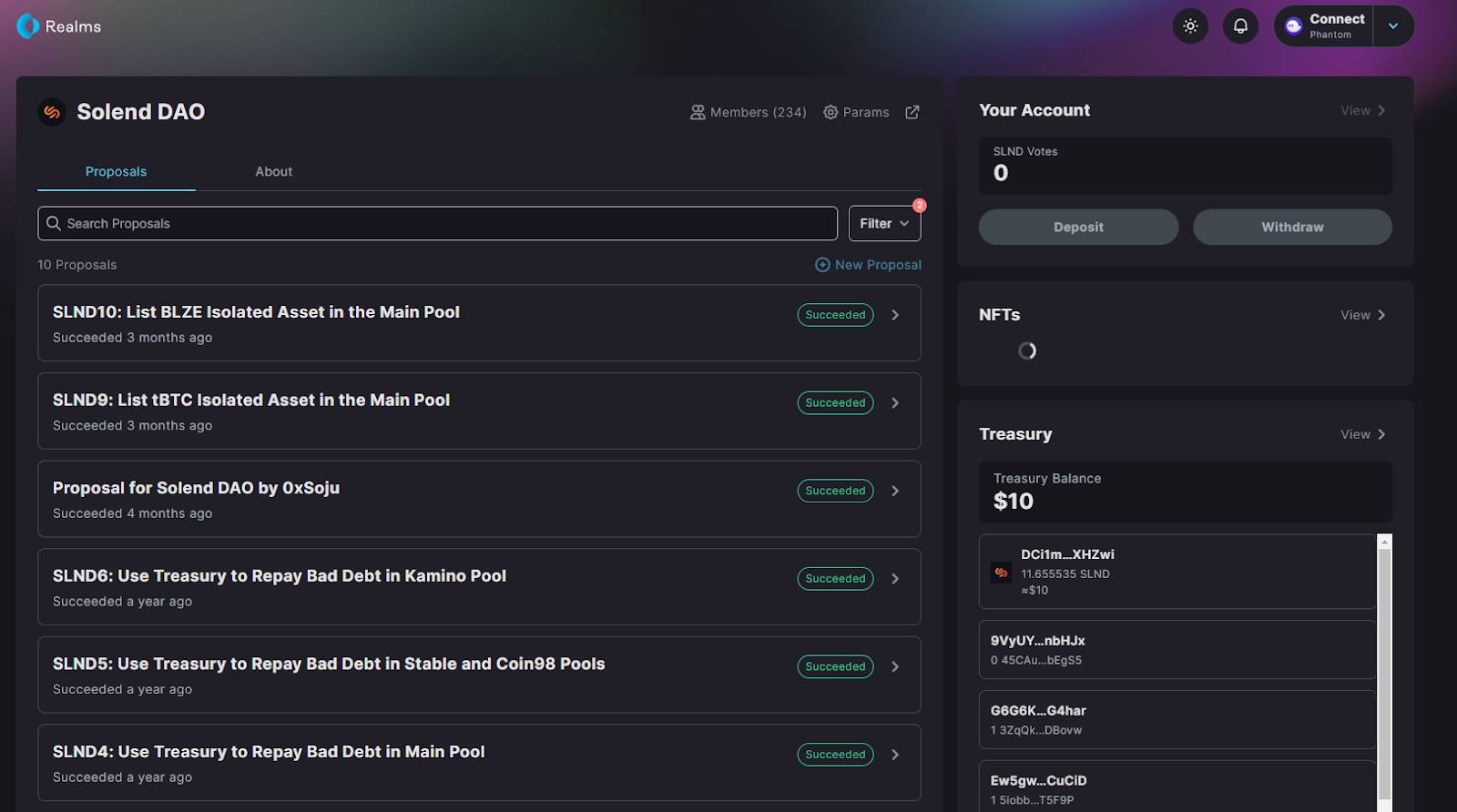
Task: Expand SLND6 proposal chevron
Action: click(895, 579)
